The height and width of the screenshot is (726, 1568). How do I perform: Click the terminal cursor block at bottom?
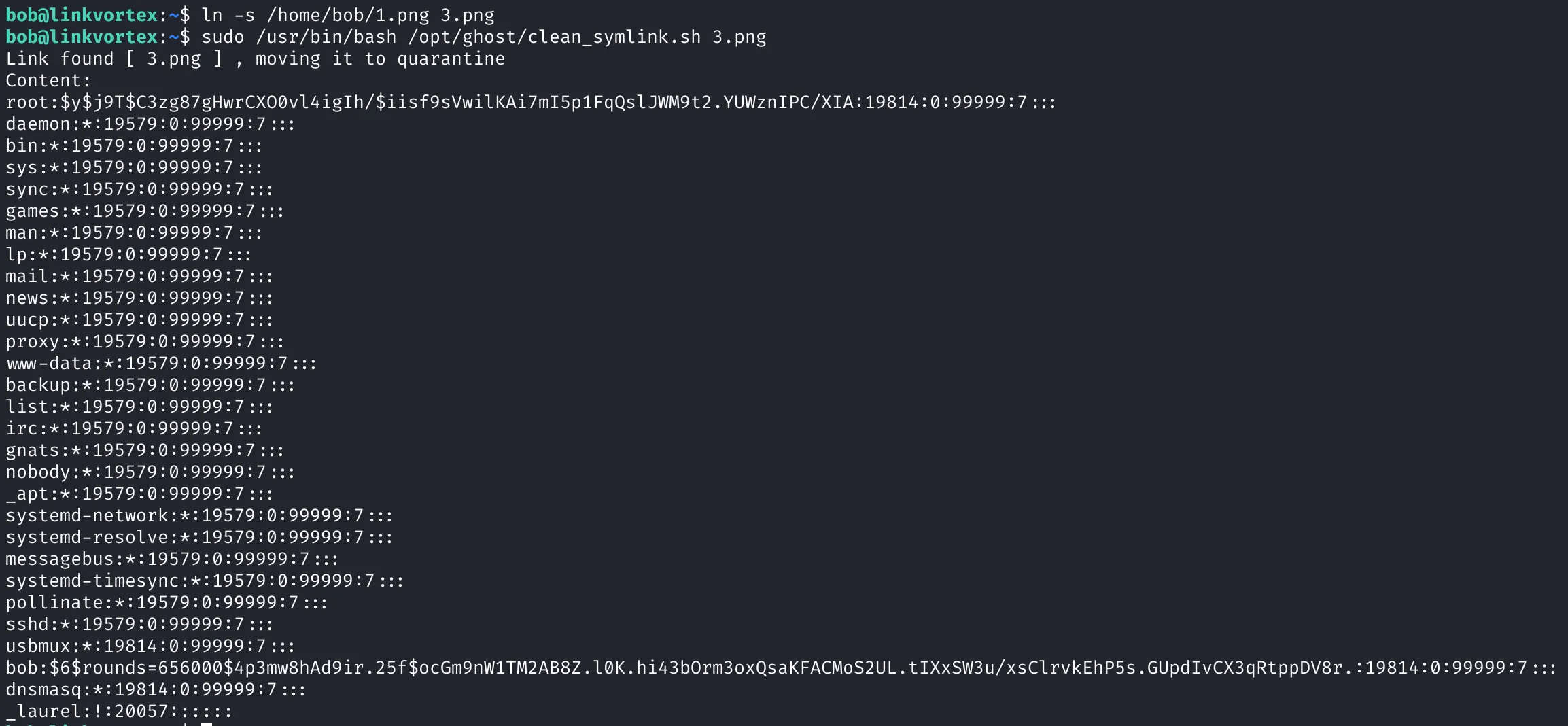tap(207, 724)
